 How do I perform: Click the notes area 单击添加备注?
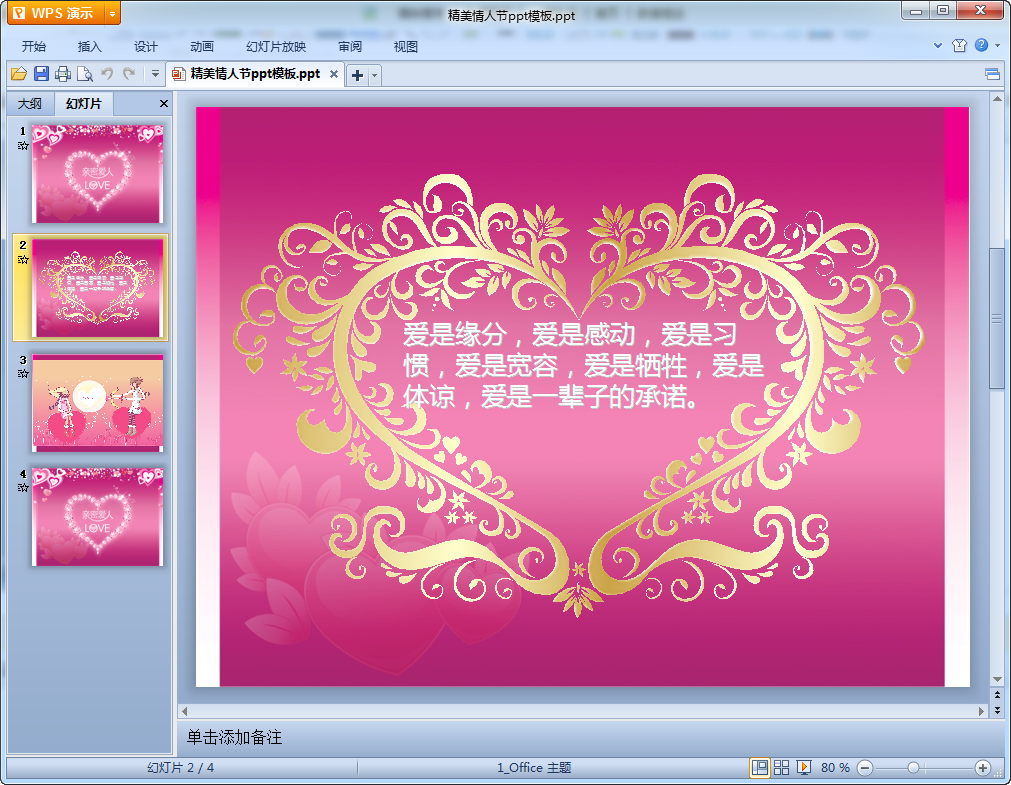[x=234, y=737]
